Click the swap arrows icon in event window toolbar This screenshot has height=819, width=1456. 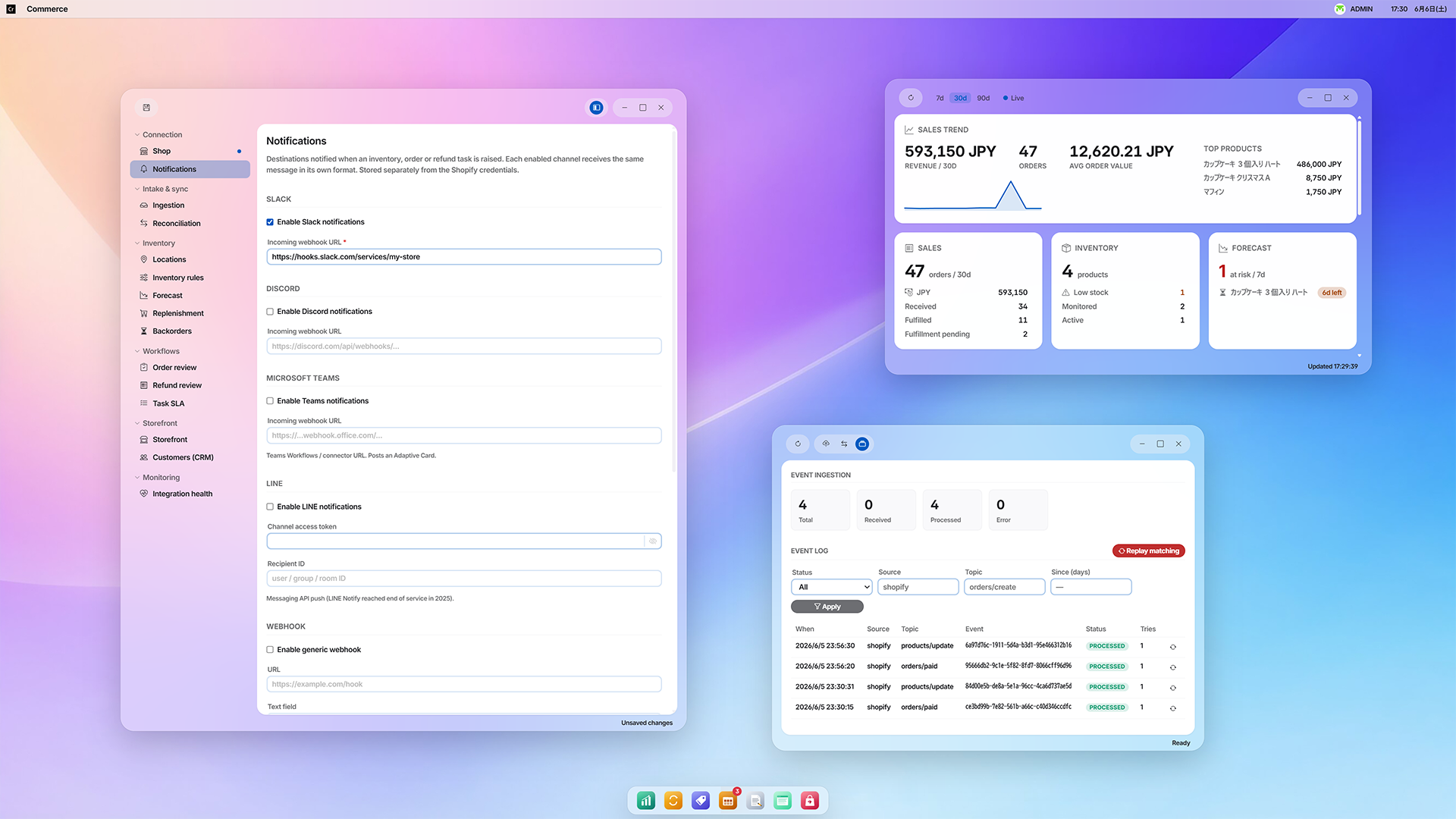[844, 444]
